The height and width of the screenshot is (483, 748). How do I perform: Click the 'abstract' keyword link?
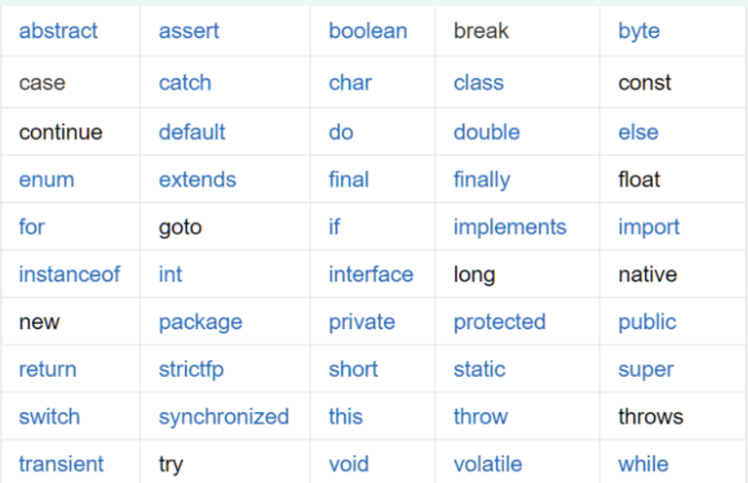coord(58,31)
